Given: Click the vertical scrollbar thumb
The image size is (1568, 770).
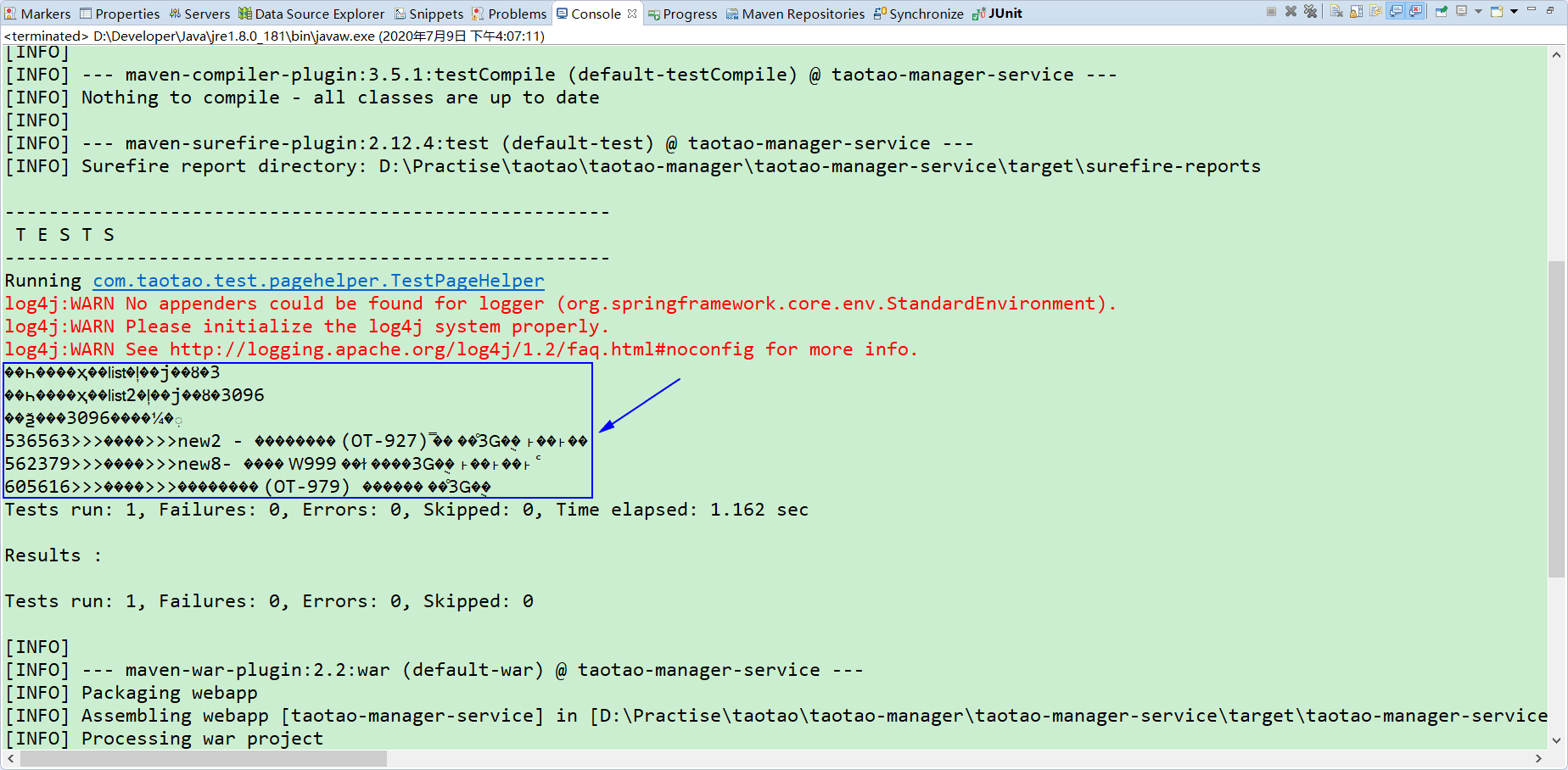Looking at the screenshot, I should pyautogui.click(x=1556, y=420).
